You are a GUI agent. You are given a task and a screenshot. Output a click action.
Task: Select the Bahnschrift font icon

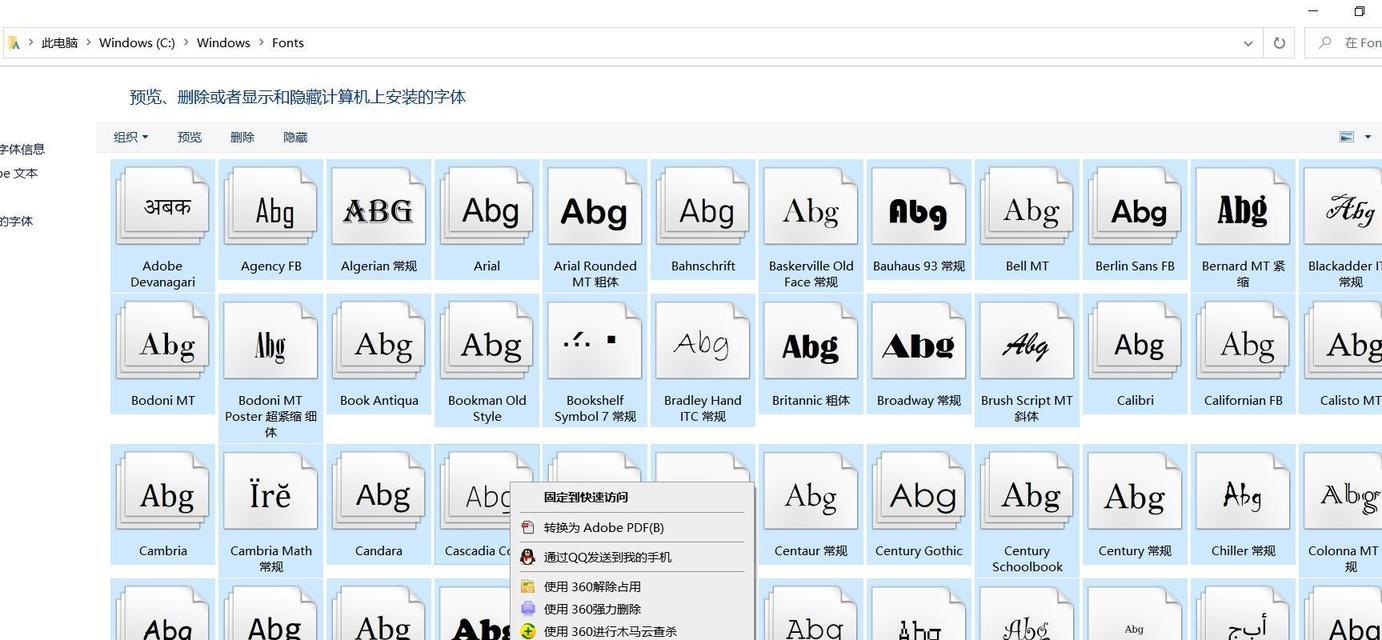703,206
